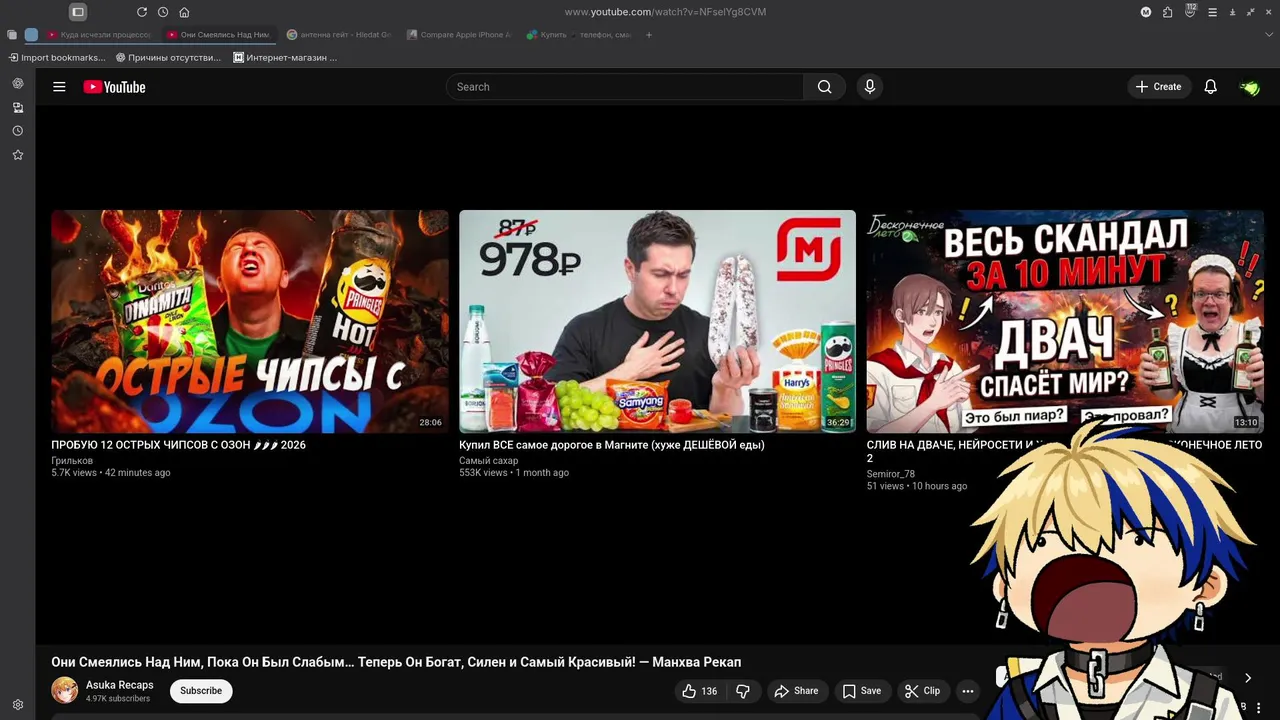The image size is (1280, 720).
Task: Open the ChatGPT-style icon in the sidebar
Action: (x=18, y=83)
